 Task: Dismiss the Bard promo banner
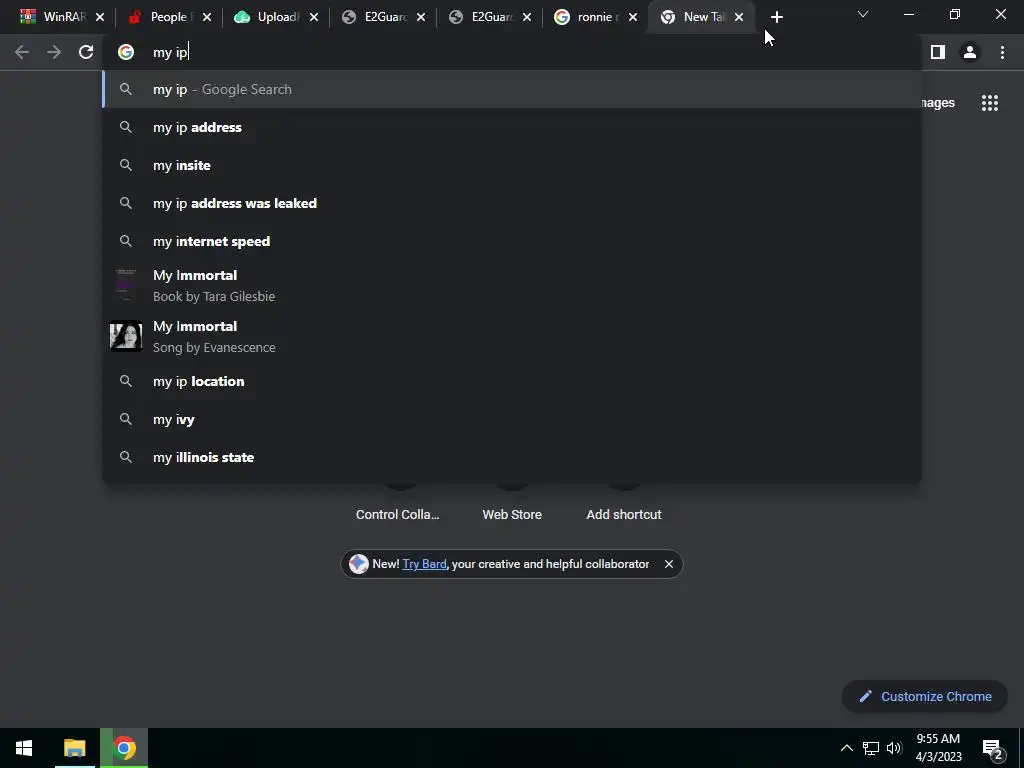pos(669,564)
